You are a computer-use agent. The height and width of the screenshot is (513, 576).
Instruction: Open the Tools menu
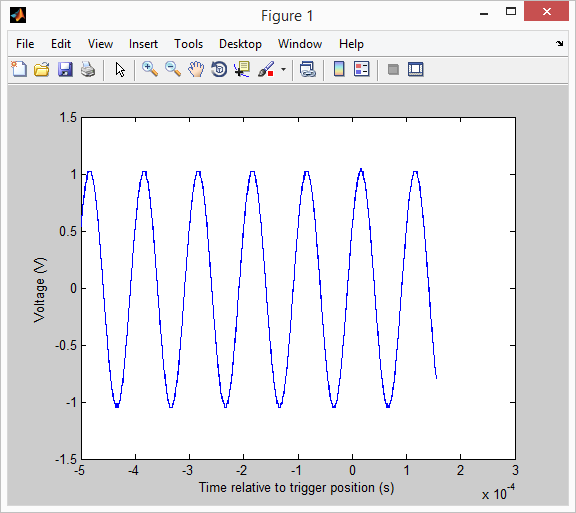pos(188,44)
